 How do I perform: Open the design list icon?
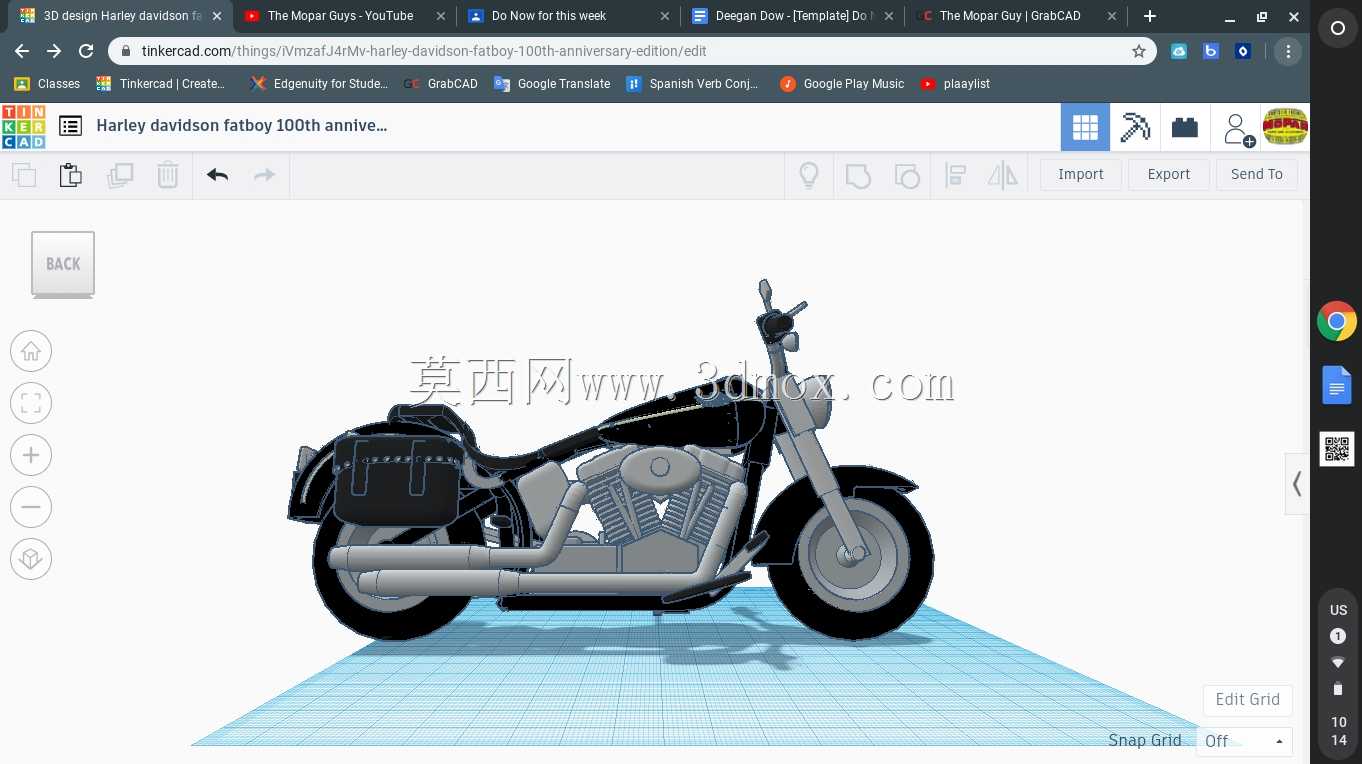(70, 126)
